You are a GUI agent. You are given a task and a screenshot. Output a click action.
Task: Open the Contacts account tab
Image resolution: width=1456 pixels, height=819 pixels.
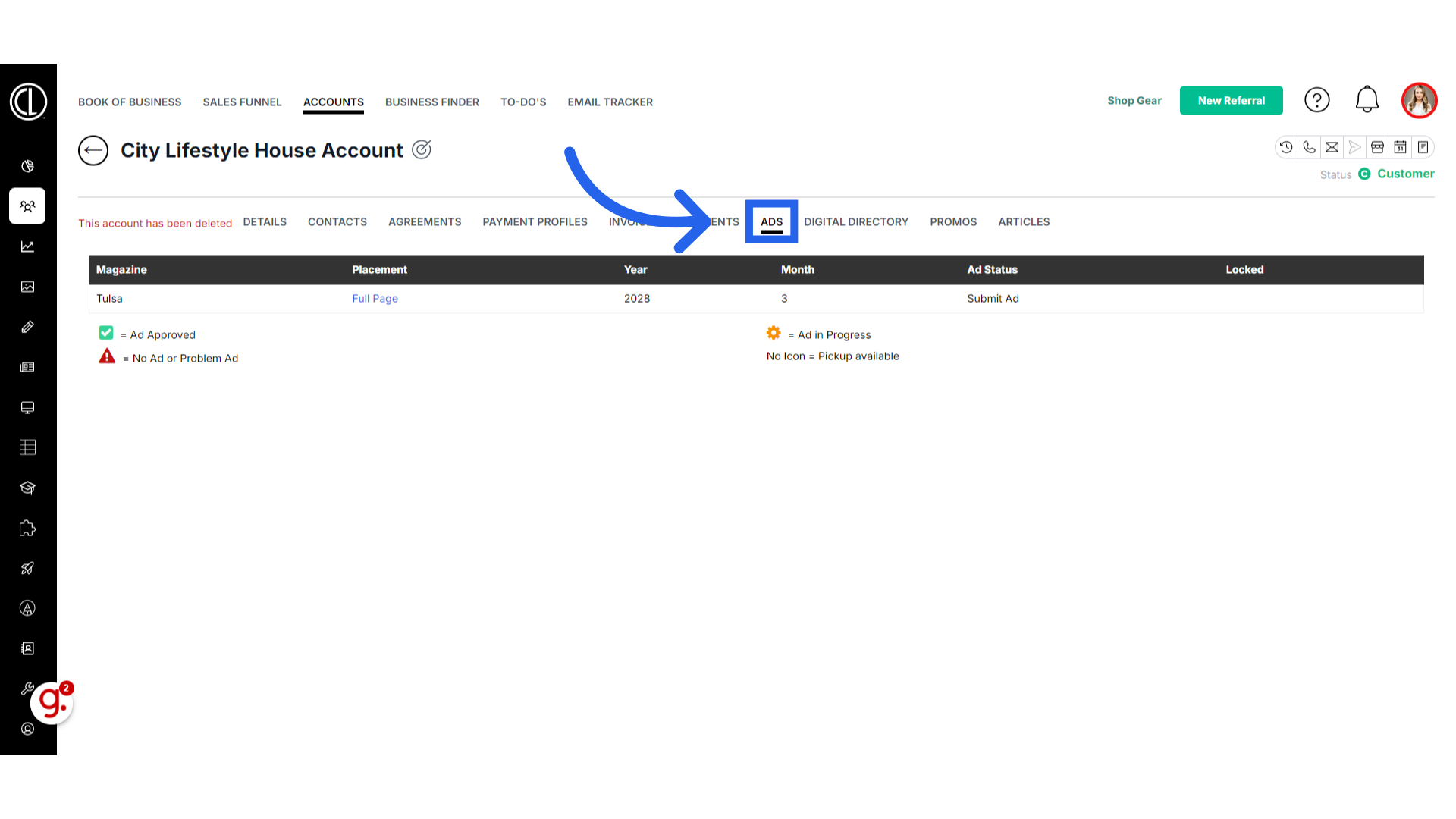click(337, 221)
